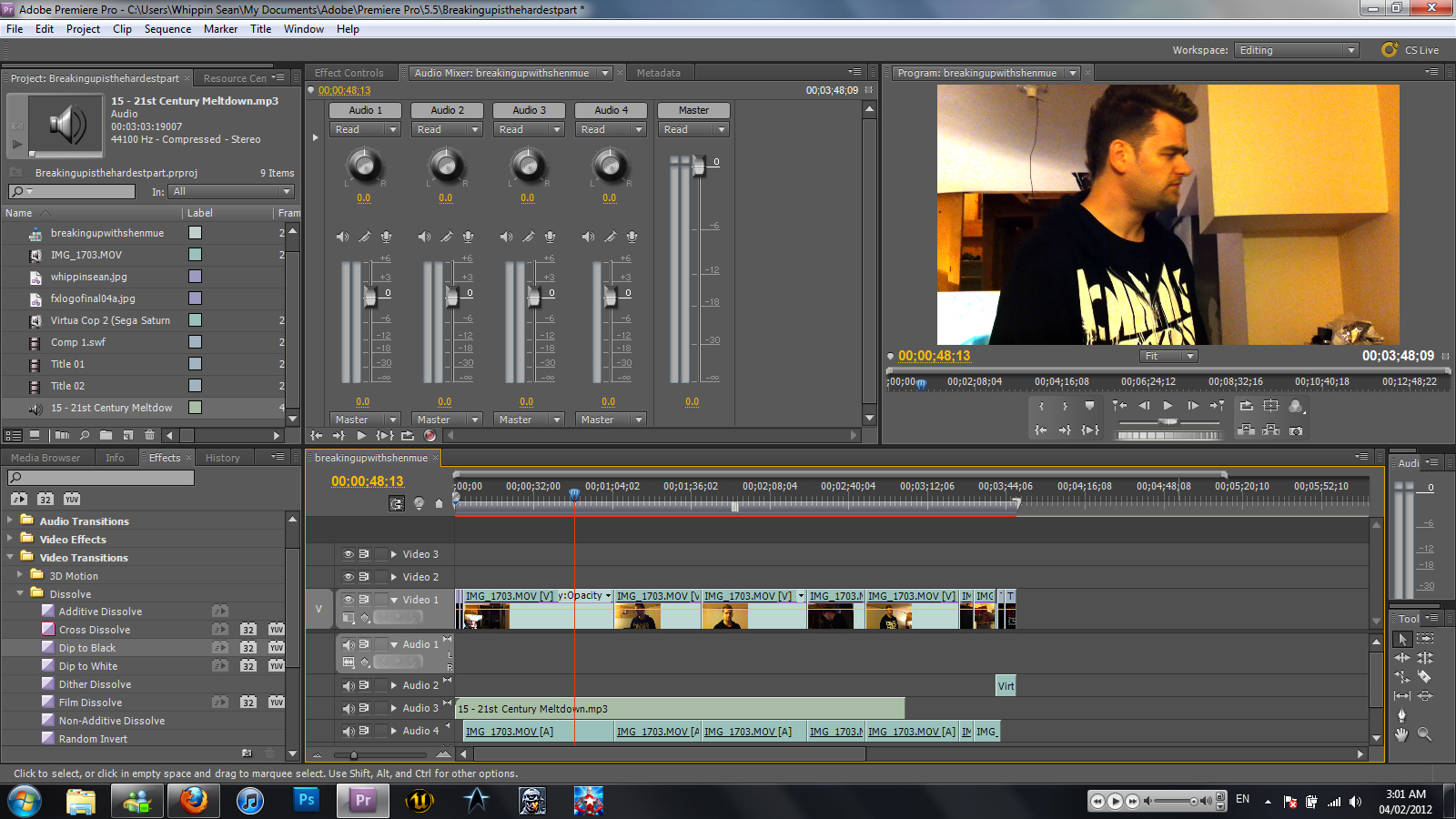Collapse the Dissolve folder
1456x819 pixels.
tap(20, 593)
